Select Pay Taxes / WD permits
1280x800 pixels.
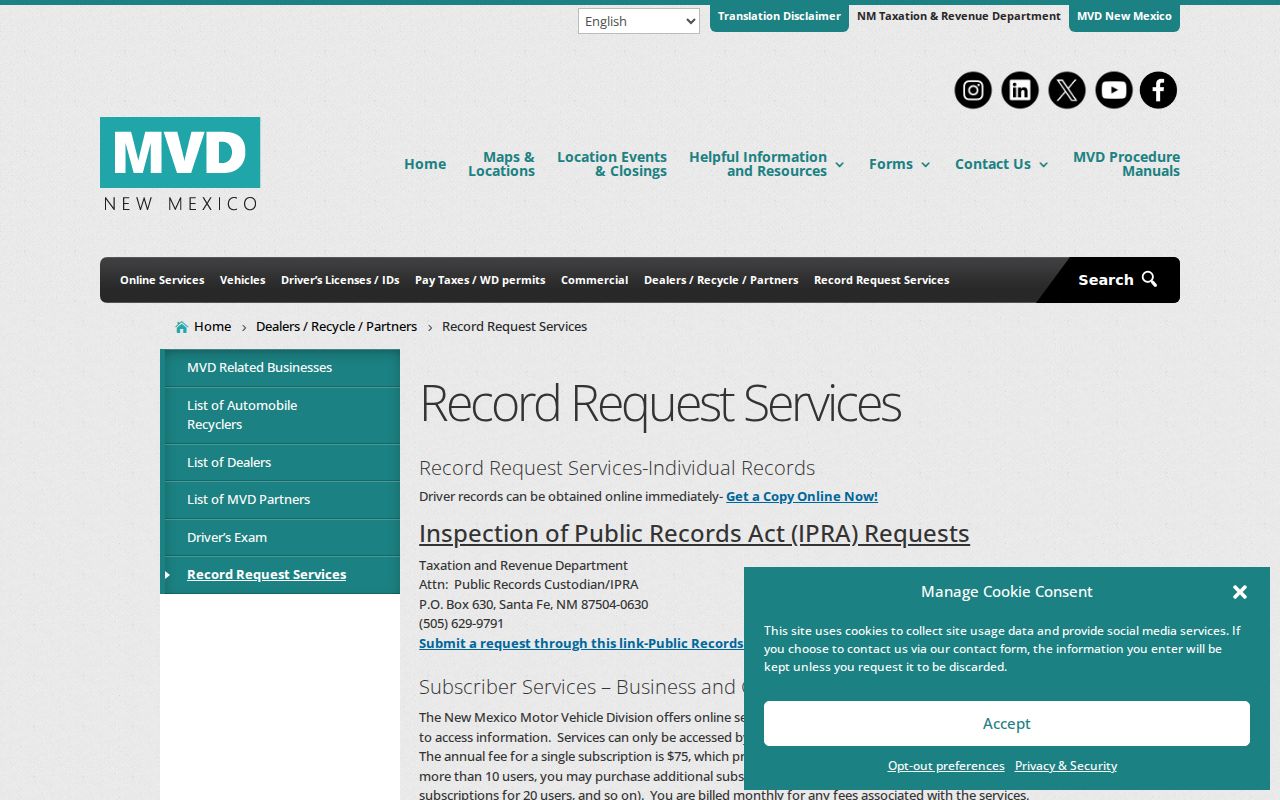[x=480, y=280]
